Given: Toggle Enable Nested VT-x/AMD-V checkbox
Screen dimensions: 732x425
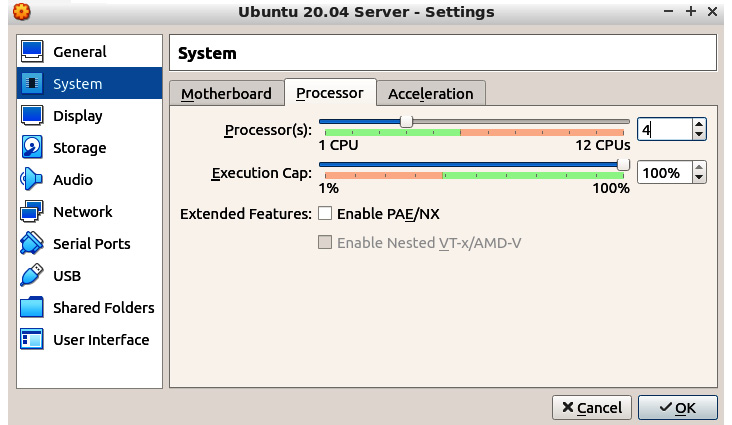Looking at the screenshot, I should pyautogui.click(x=325, y=242).
